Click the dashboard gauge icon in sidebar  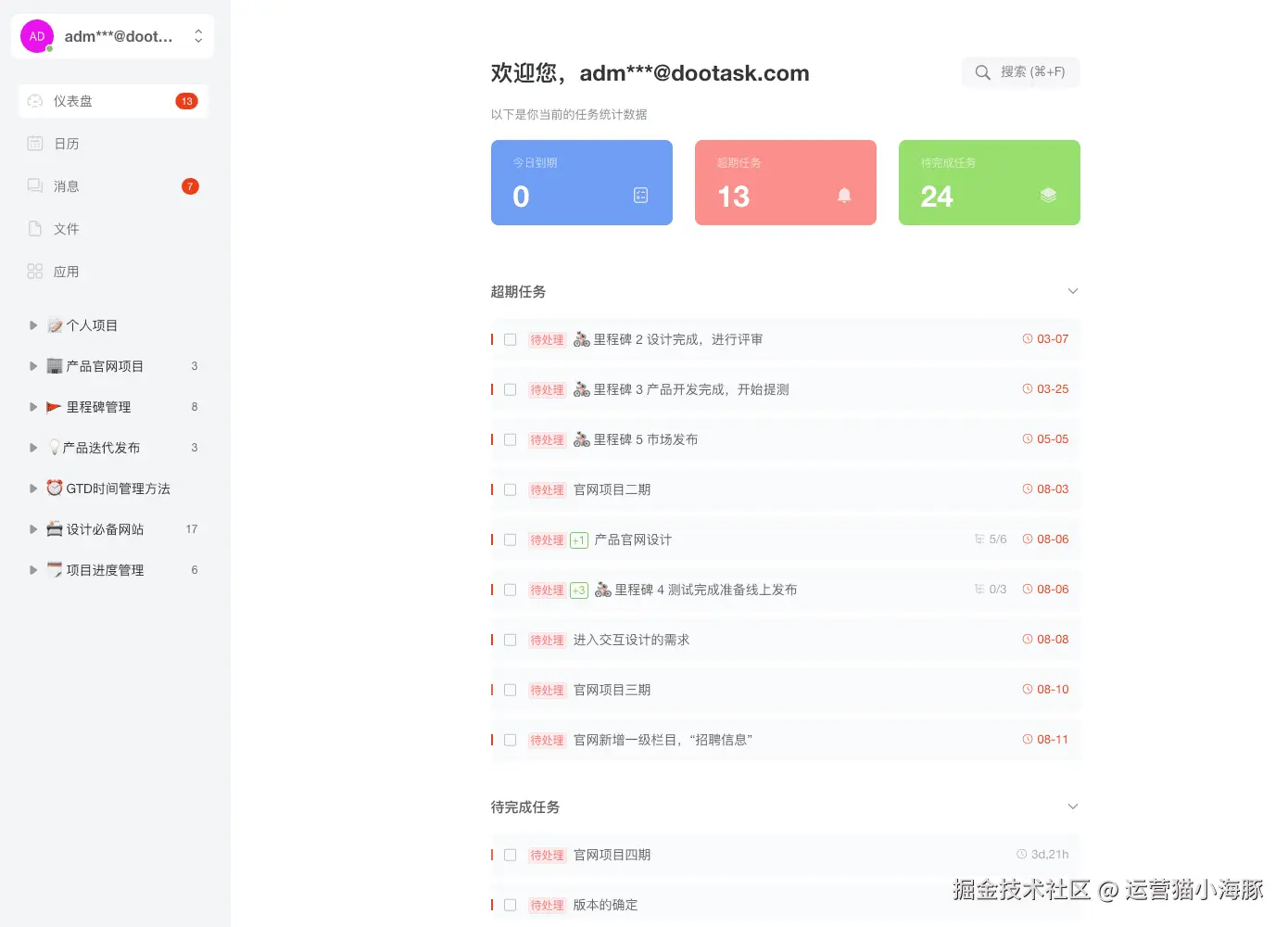(x=35, y=101)
